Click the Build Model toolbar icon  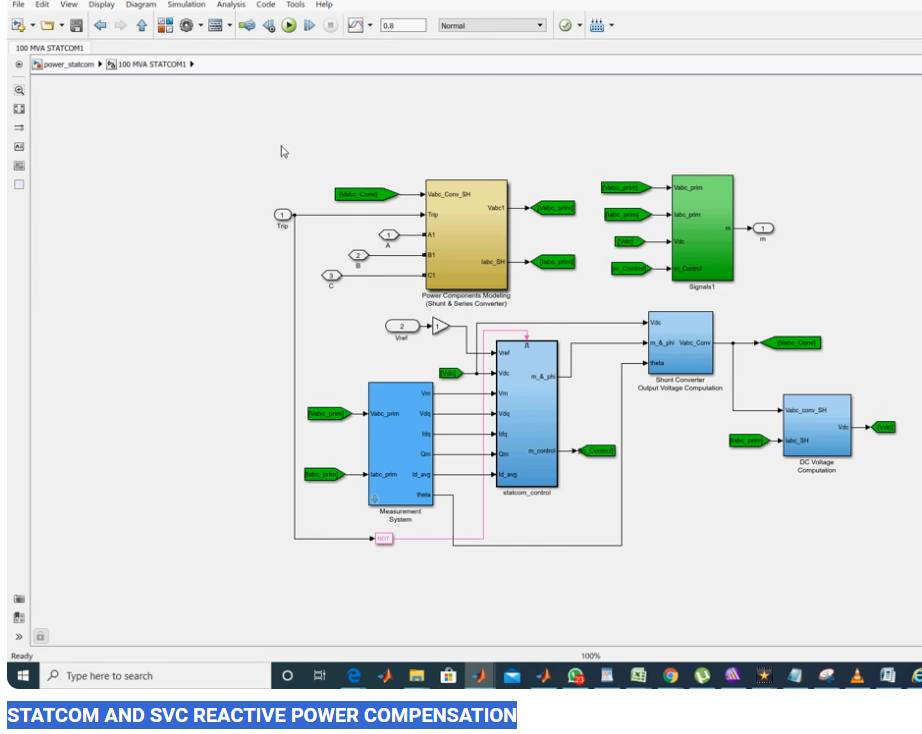597,25
